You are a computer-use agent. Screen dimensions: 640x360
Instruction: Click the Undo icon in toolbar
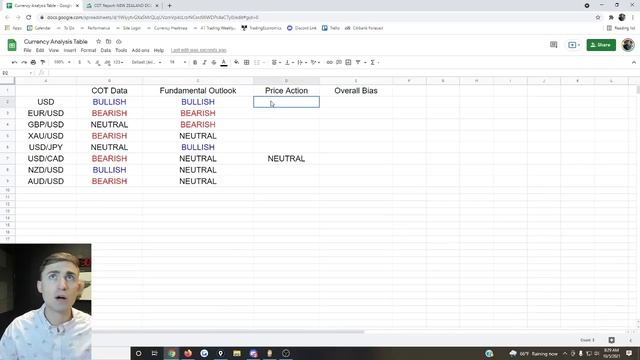[15, 62]
